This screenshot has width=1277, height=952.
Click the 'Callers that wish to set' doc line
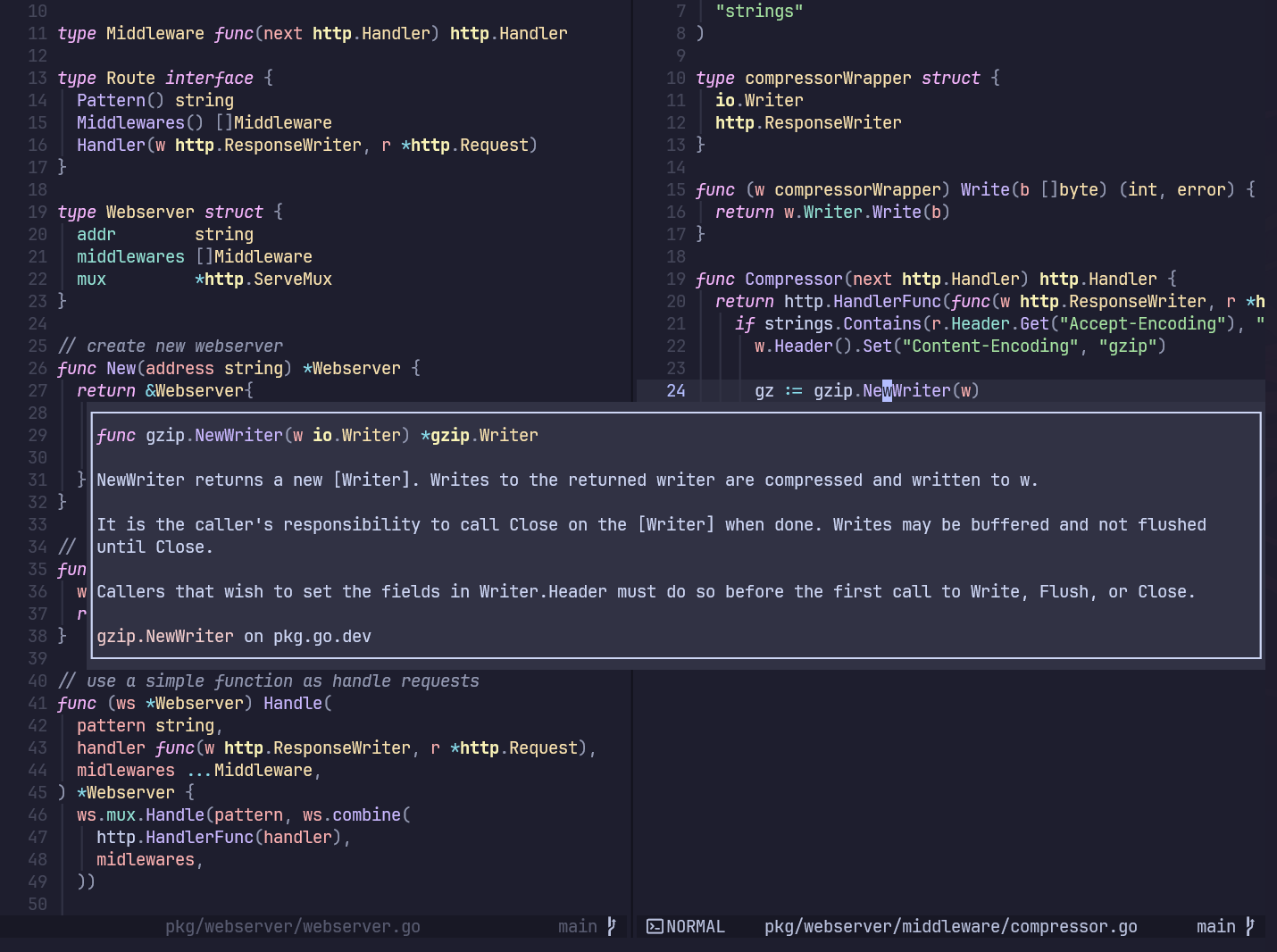646,591
